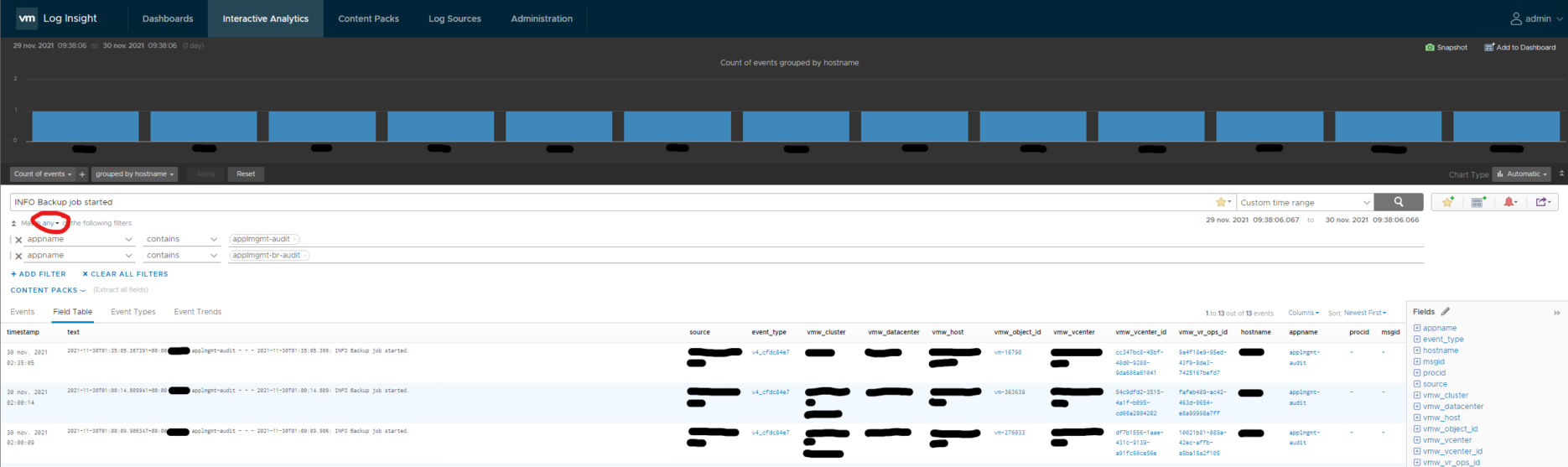Click Clear All Filters link
The height and width of the screenshot is (467, 1568).
pyautogui.click(x=125, y=274)
